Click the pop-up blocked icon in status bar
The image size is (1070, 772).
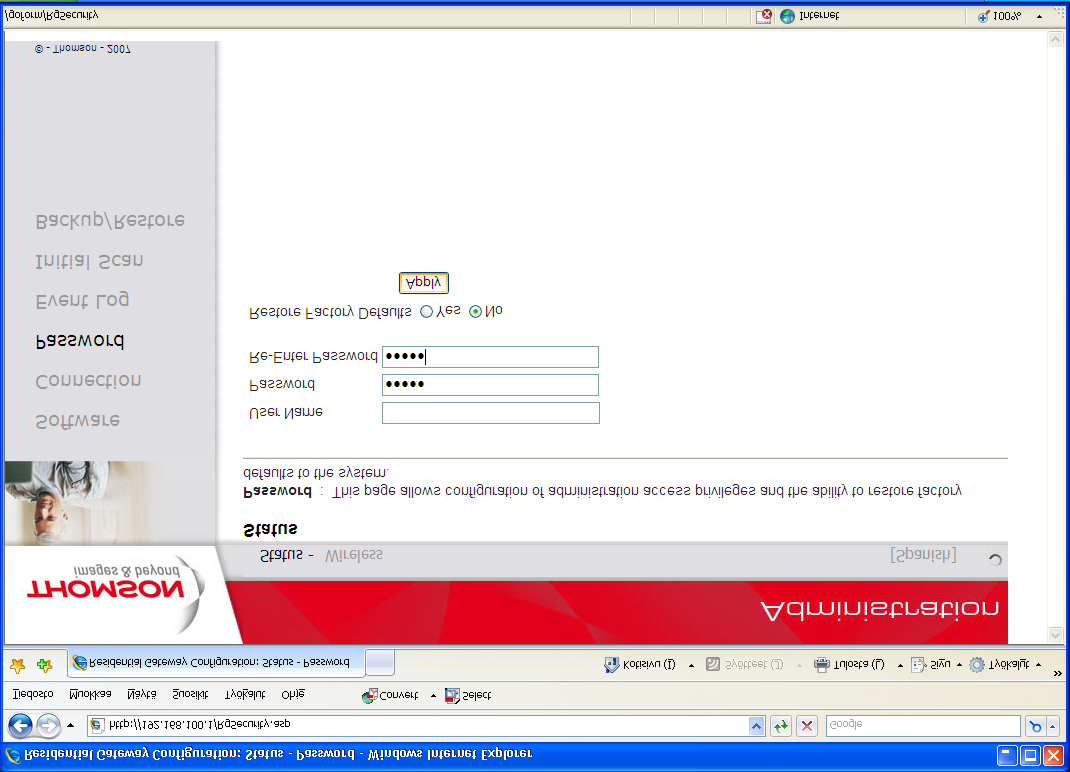click(x=764, y=16)
